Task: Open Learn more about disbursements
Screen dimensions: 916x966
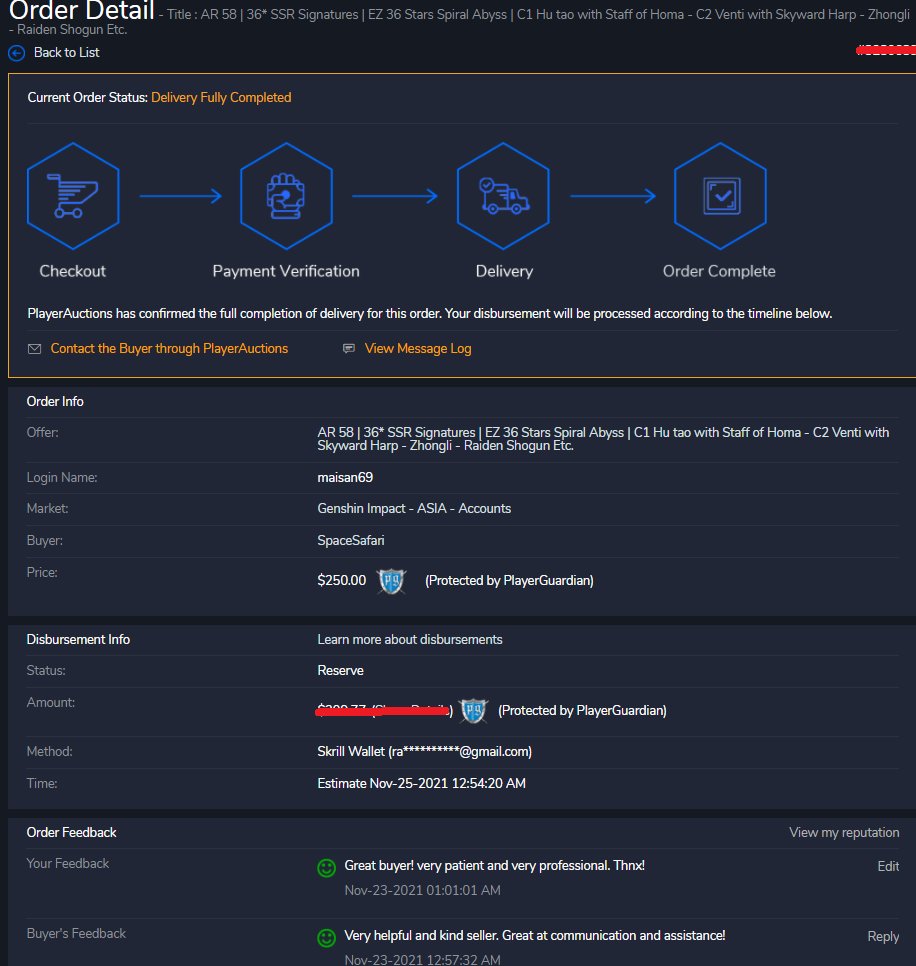Action: coord(410,639)
